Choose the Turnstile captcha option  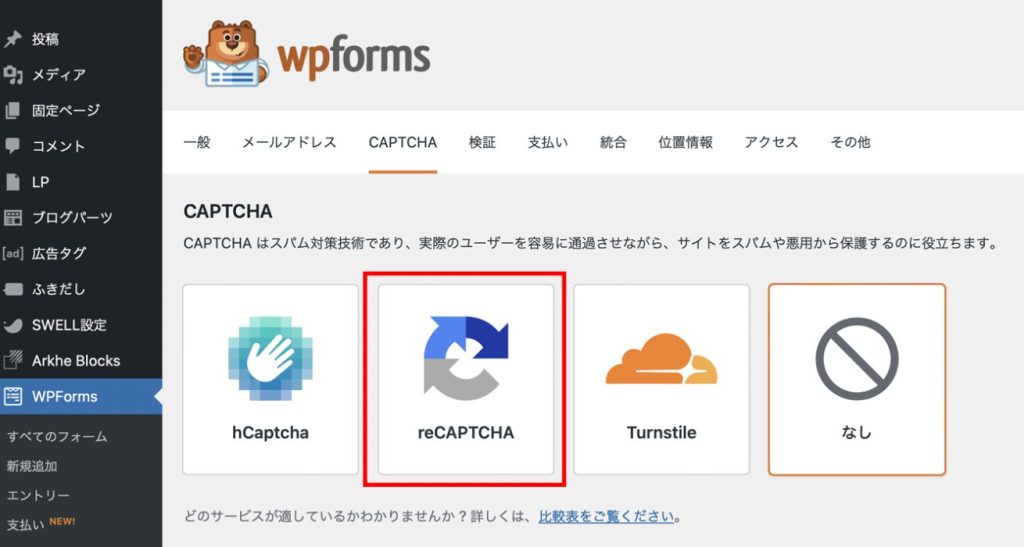click(x=661, y=379)
